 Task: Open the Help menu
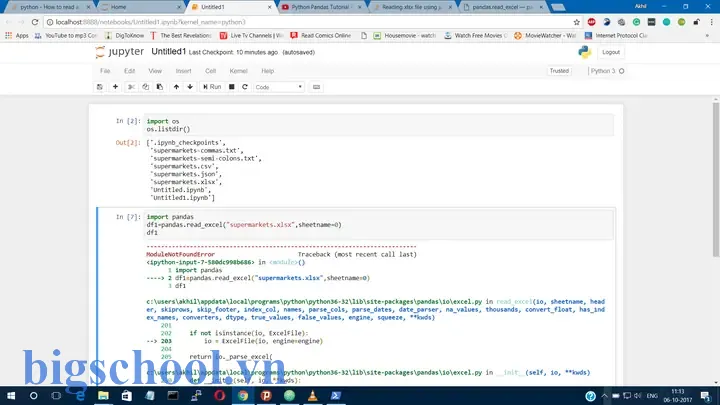pyautogui.click(x=268, y=71)
